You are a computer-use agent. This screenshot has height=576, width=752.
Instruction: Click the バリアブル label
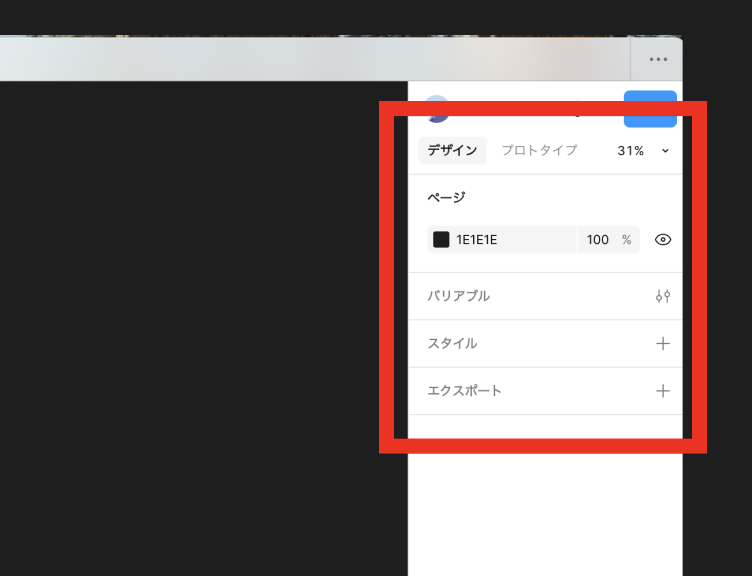(x=458, y=296)
